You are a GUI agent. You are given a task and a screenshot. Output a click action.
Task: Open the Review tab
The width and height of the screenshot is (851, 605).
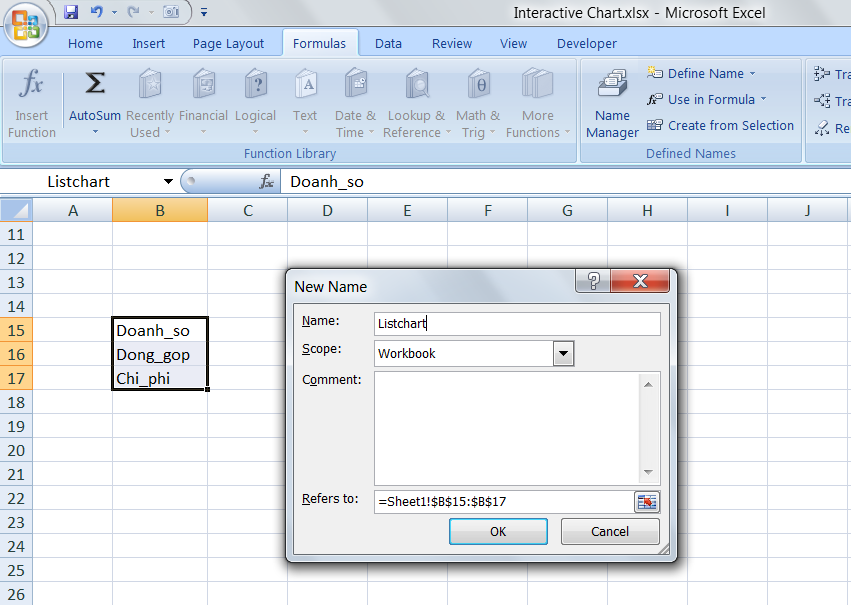click(452, 43)
